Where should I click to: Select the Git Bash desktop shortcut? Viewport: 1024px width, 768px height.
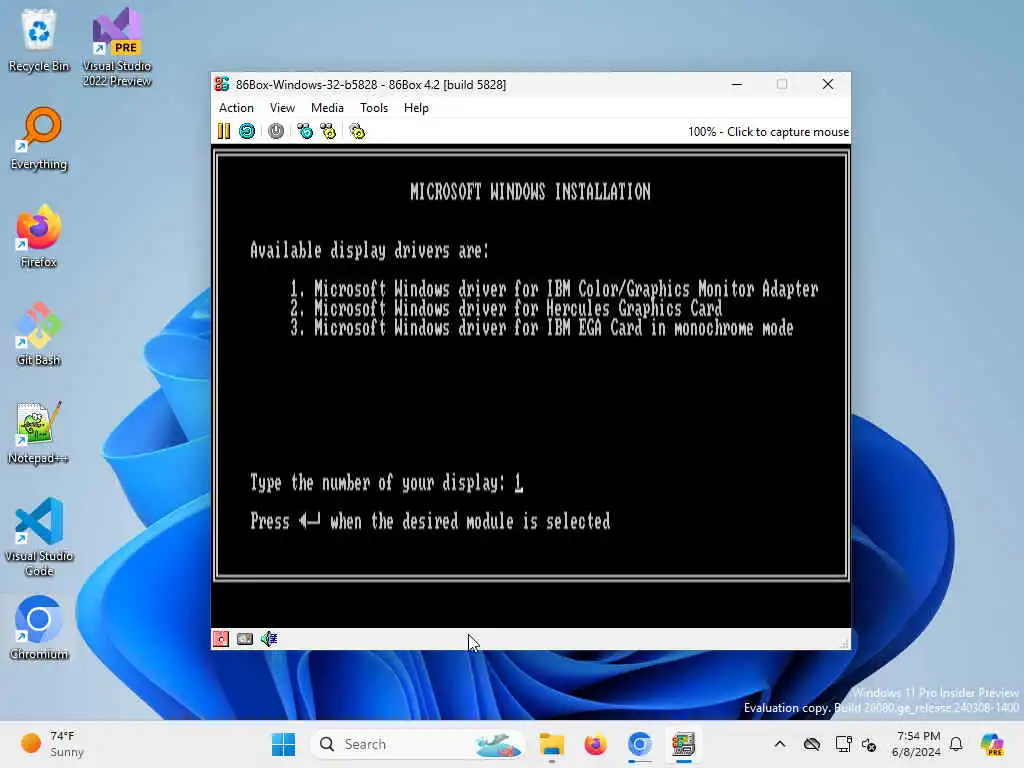click(39, 334)
